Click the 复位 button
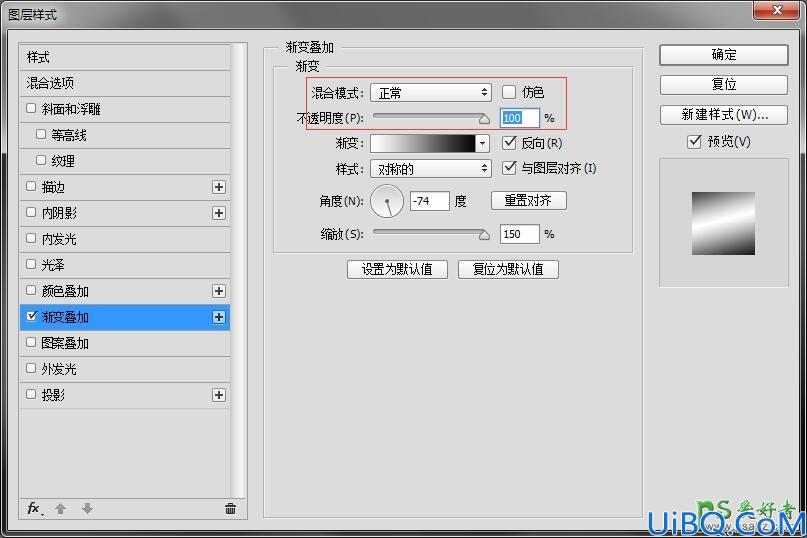The image size is (807, 538). click(x=724, y=84)
